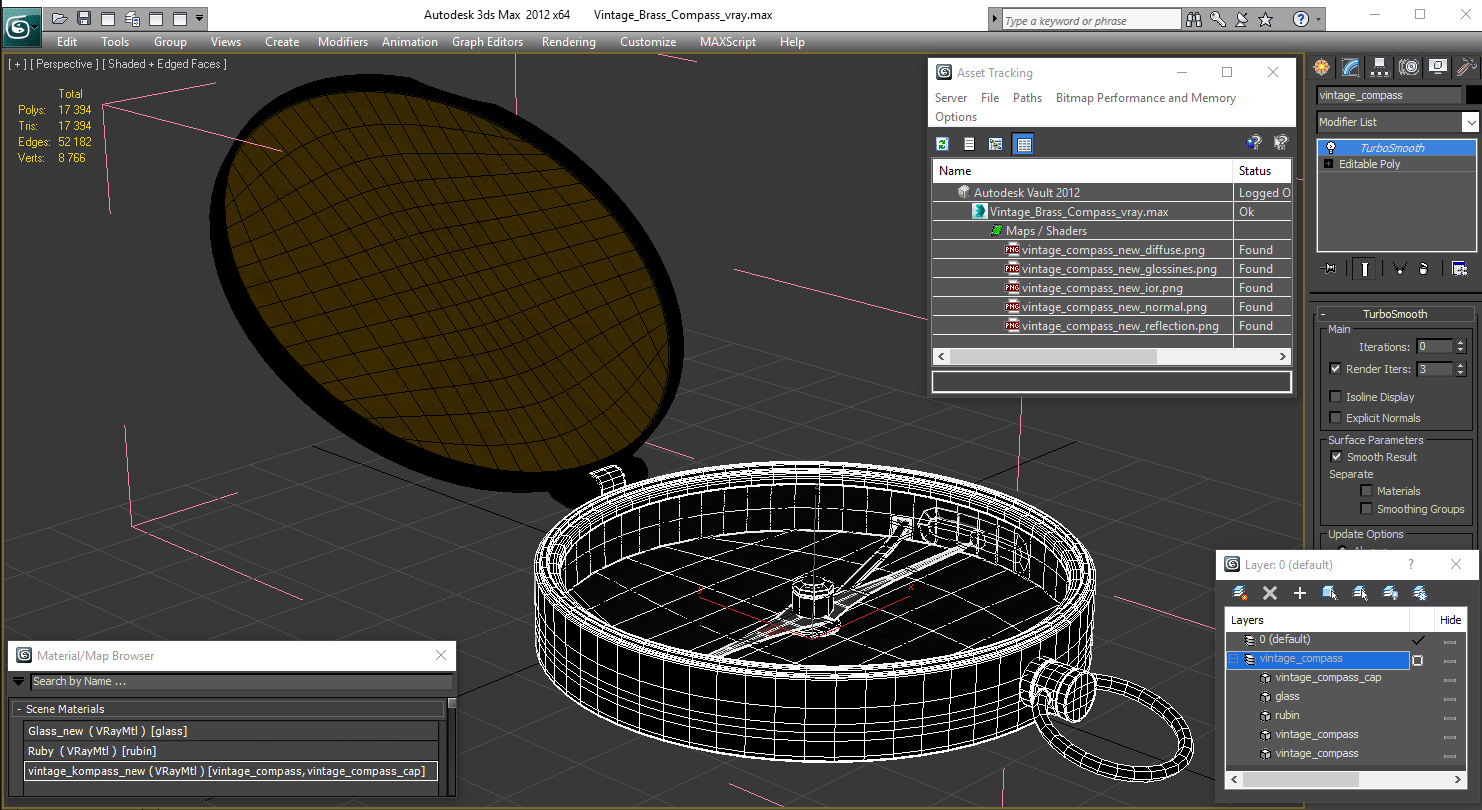Screen dimensions: 1482x810
Task: Click Delete layer X icon
Action: pos(1270,593)
